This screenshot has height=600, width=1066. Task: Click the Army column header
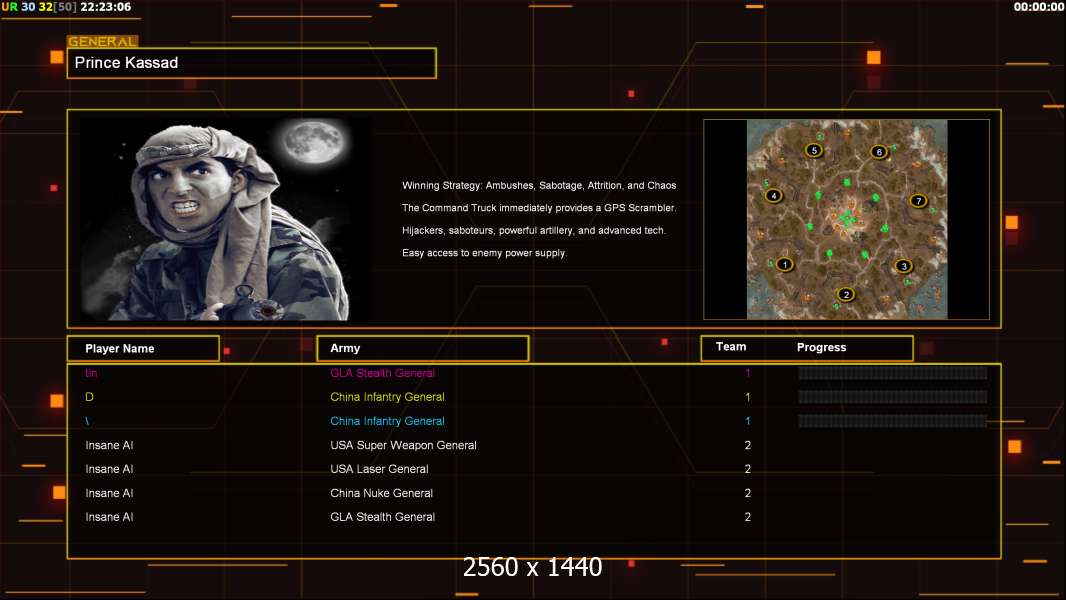pyautogui.click(x=345, y=348)
